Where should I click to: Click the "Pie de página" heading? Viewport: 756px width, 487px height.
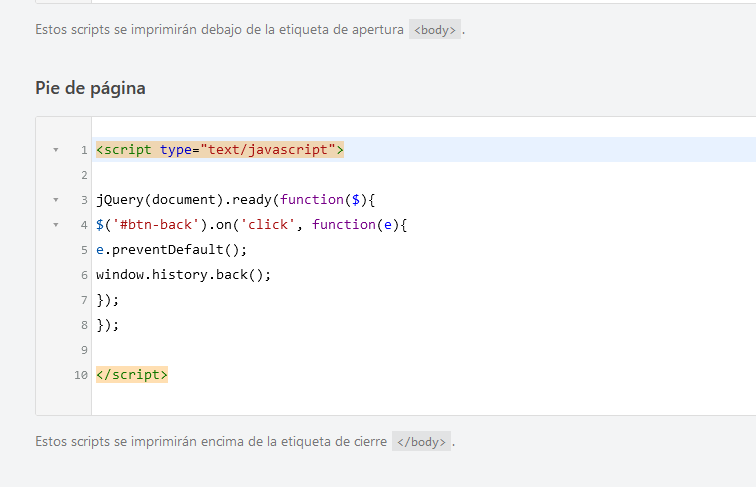[x=90, y=88]
